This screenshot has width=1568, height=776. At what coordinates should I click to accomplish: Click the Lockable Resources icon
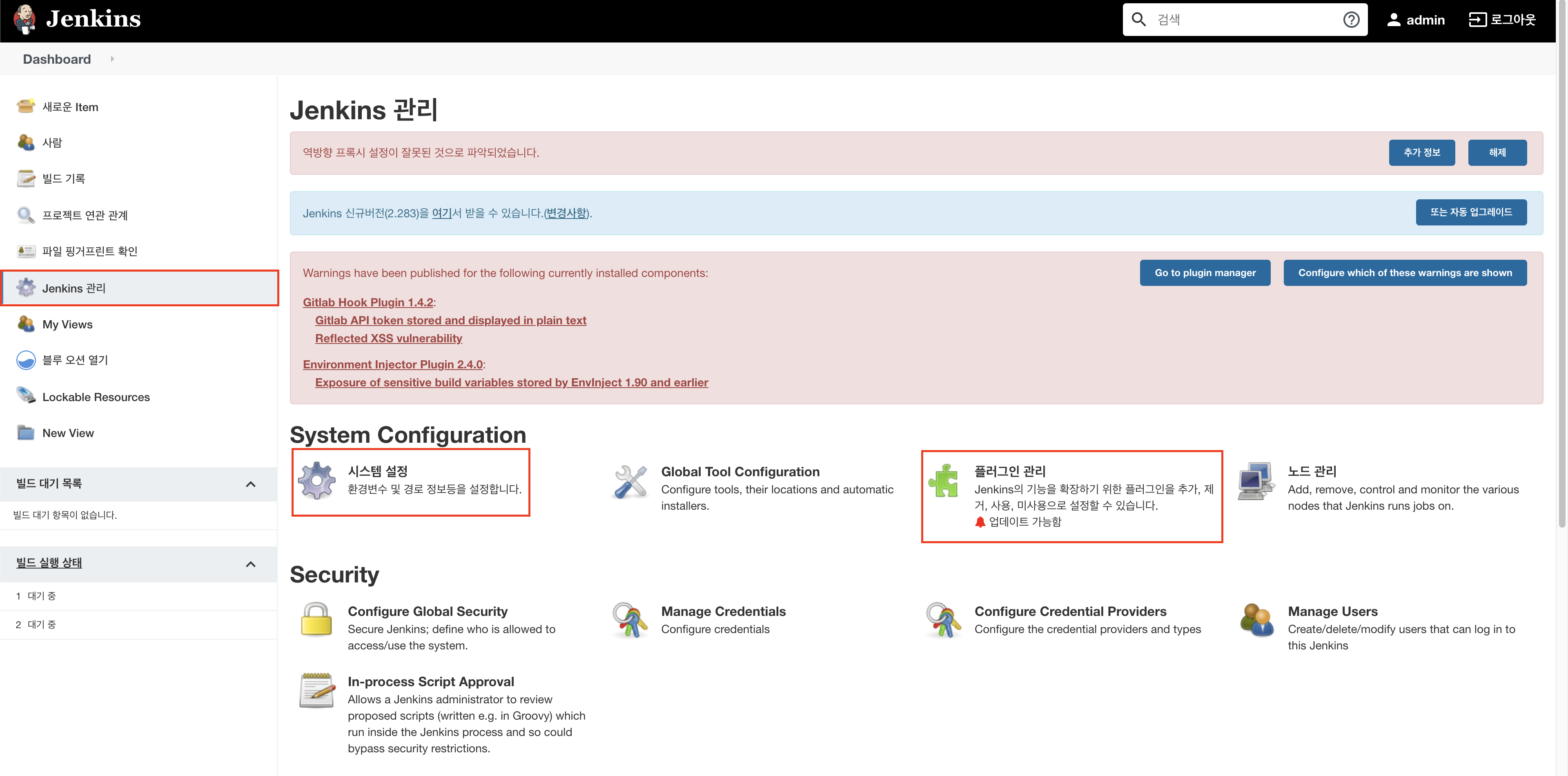click(x=26, y=396)
